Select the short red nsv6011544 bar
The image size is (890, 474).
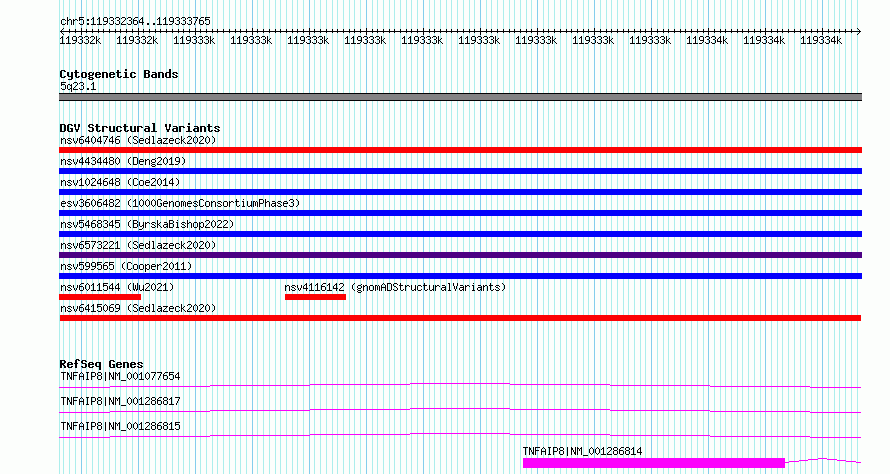click(x=100, y=297)
